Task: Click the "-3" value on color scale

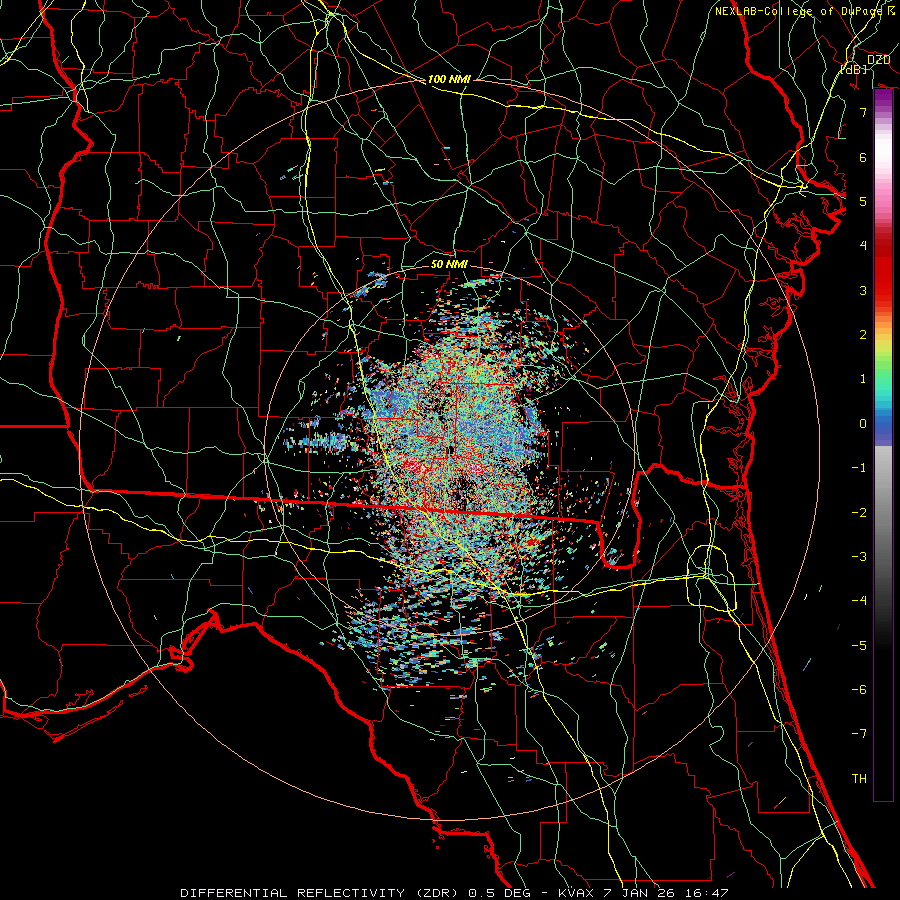Action: 859,556
